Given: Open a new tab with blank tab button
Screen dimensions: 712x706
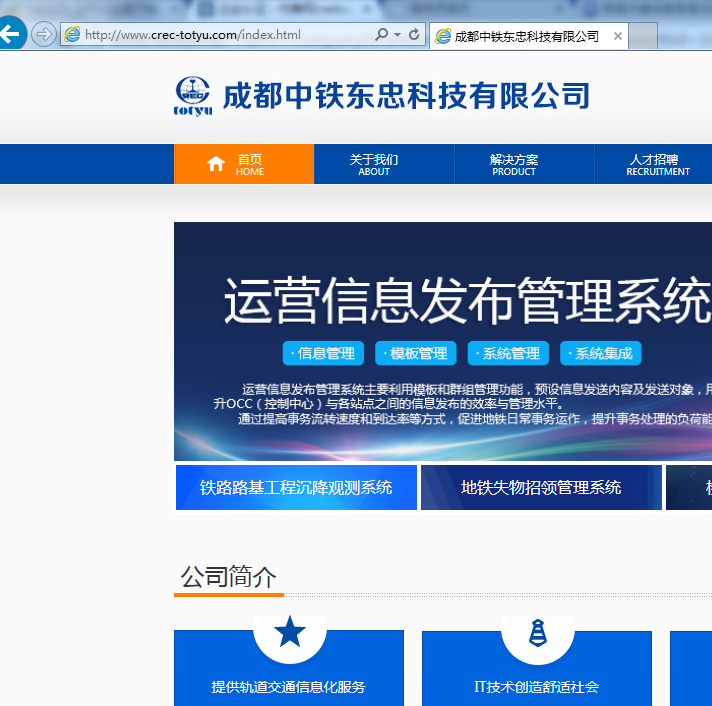Looking at the screenshot, I should pos(643,36).
